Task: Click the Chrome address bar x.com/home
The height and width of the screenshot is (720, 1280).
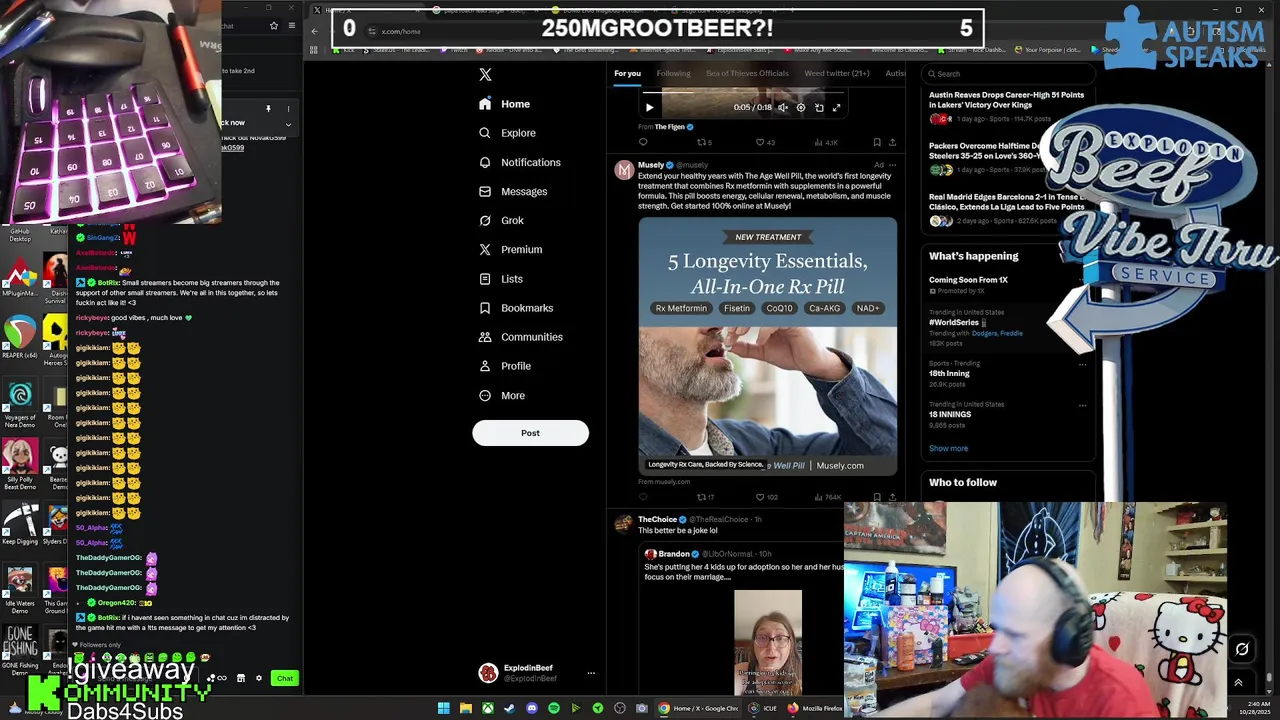Action: (x=401, y=31)
